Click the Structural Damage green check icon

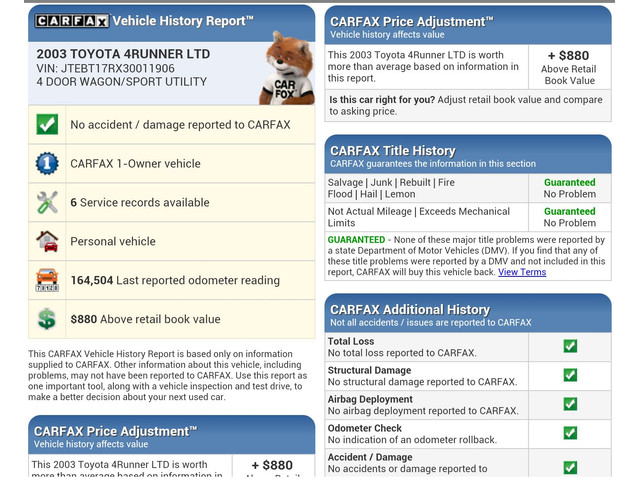(570, 375)
